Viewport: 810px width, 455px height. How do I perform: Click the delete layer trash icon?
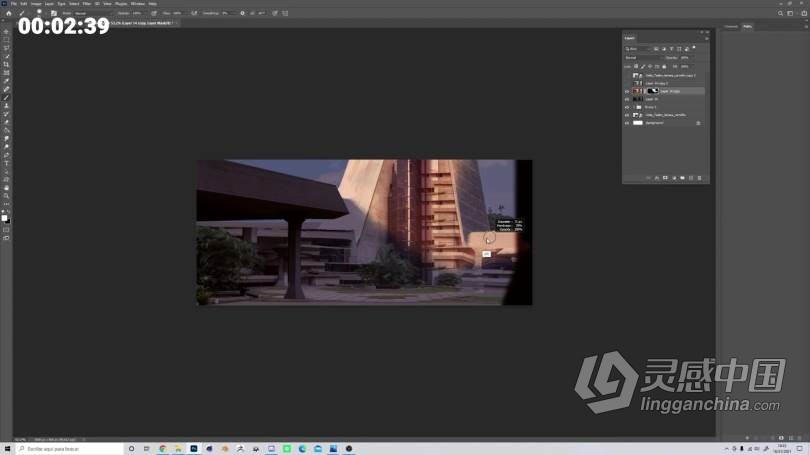coord(700,178)
